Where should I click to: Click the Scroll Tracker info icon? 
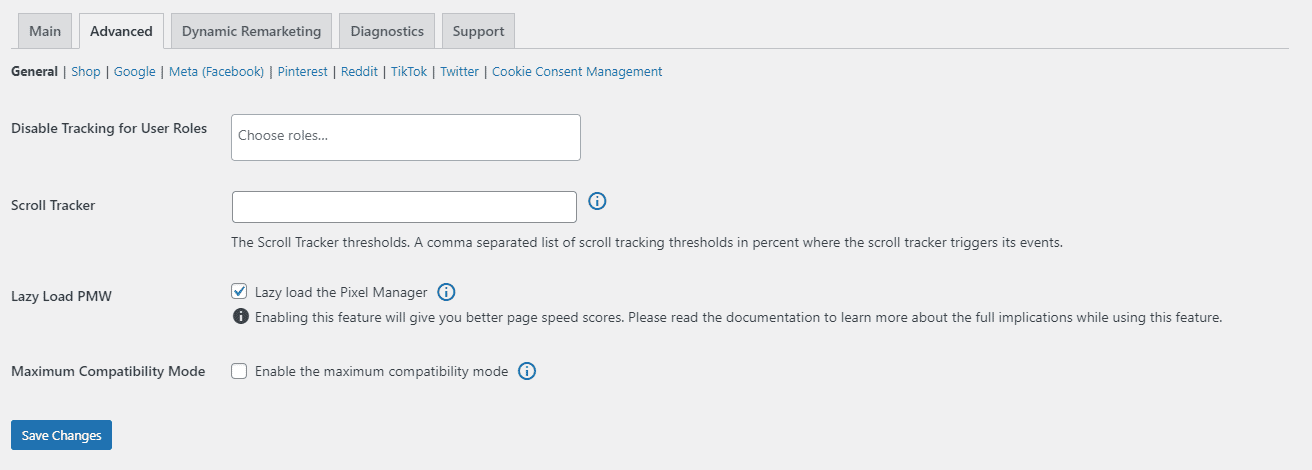tap(598, 201)
